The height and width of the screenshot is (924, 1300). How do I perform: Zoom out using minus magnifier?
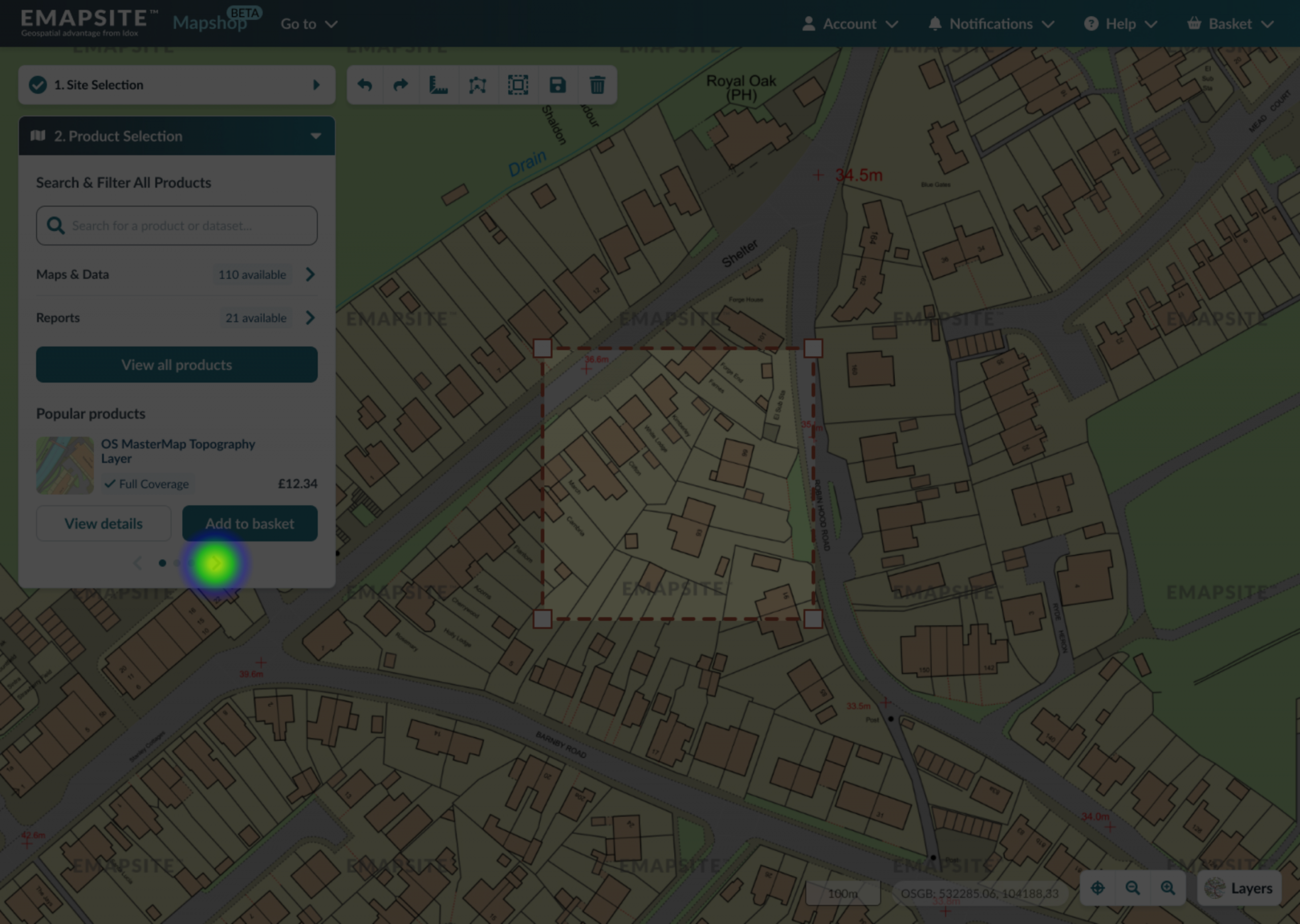pos(1133,888)
